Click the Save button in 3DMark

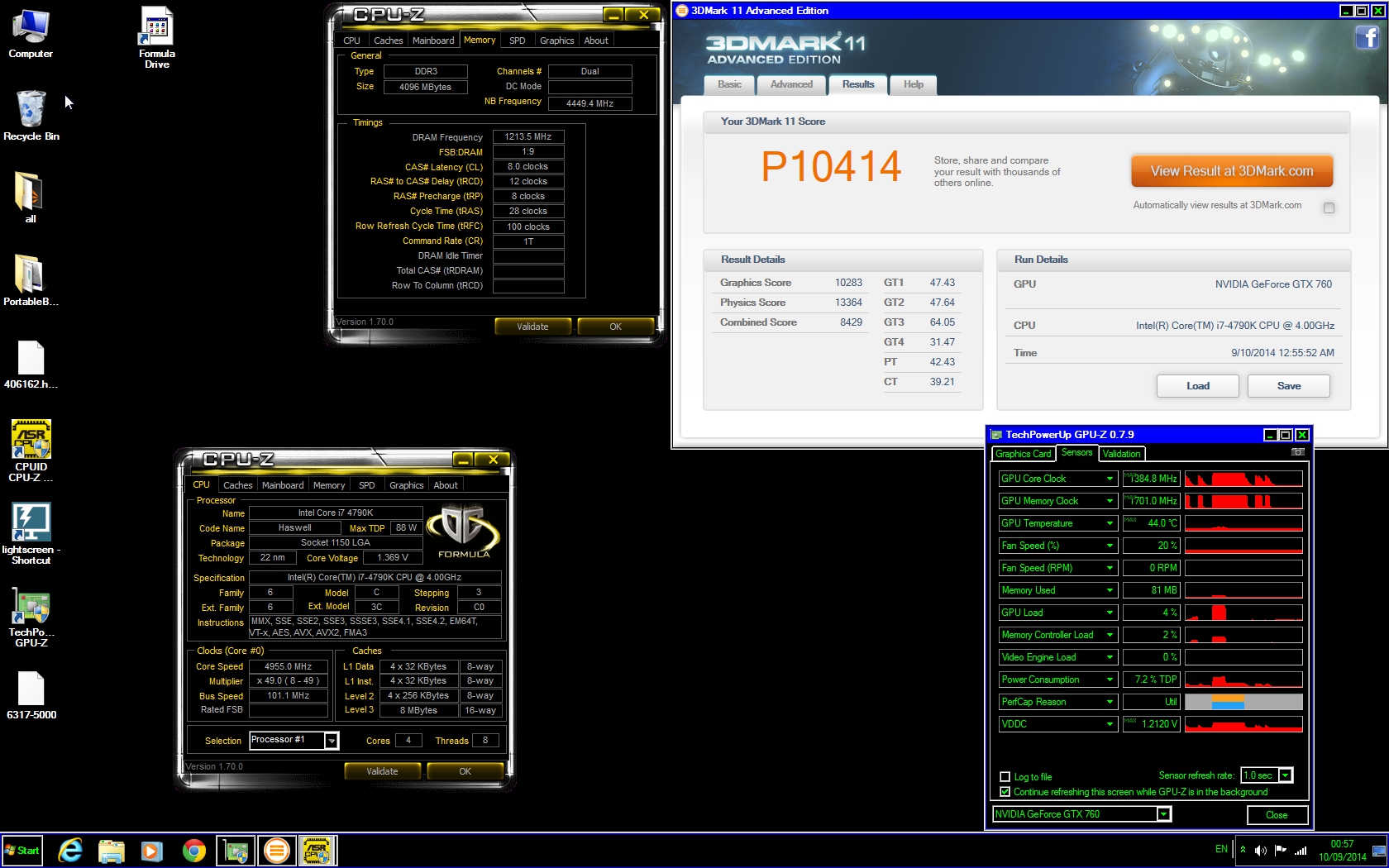(1288, 386)
